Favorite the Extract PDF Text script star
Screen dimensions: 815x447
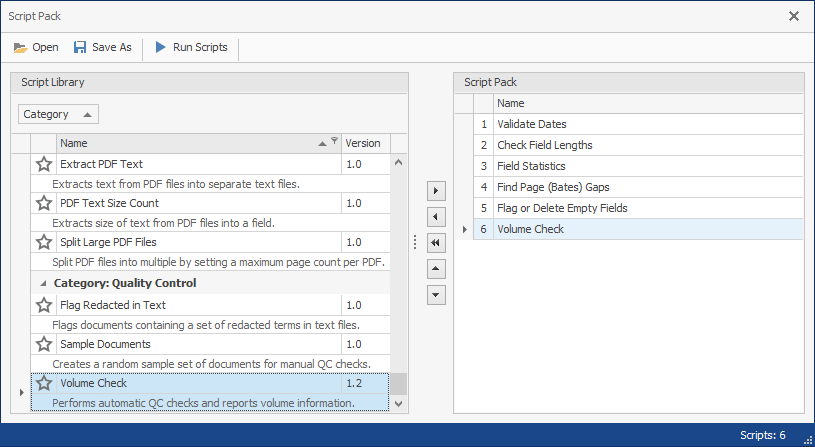point(44,165)
